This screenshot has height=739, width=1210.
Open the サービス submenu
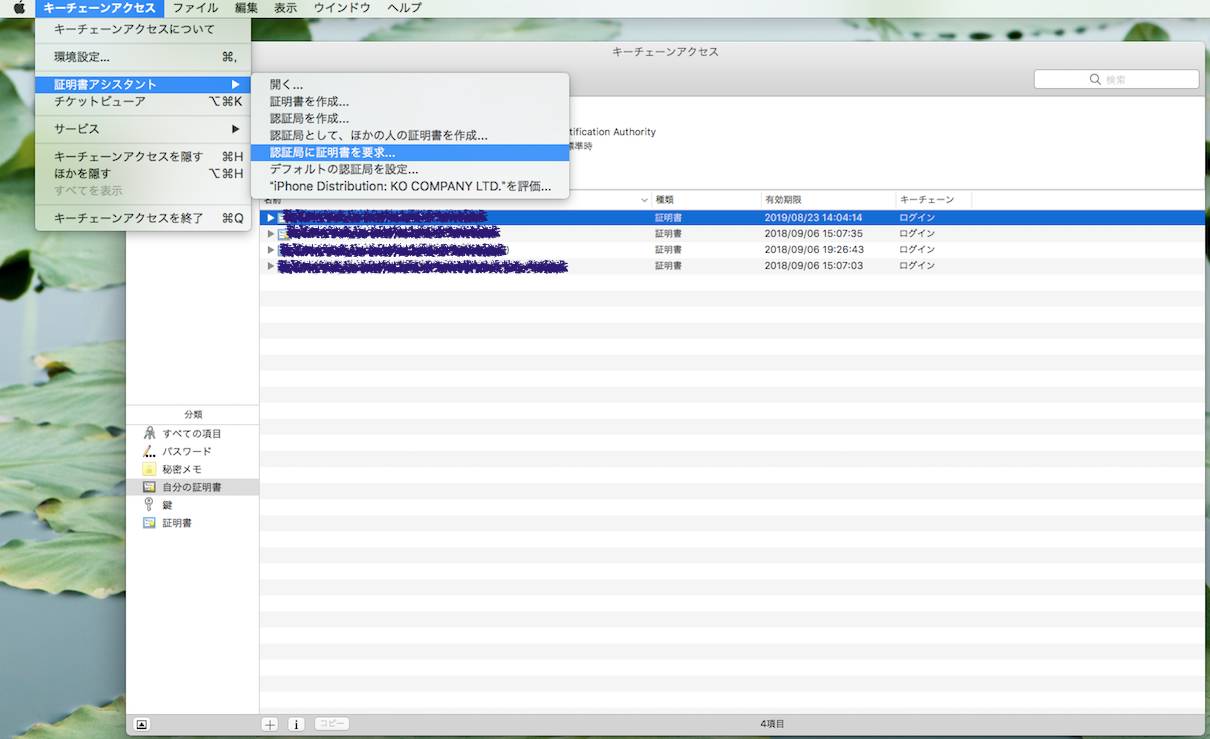click(143, 129)
